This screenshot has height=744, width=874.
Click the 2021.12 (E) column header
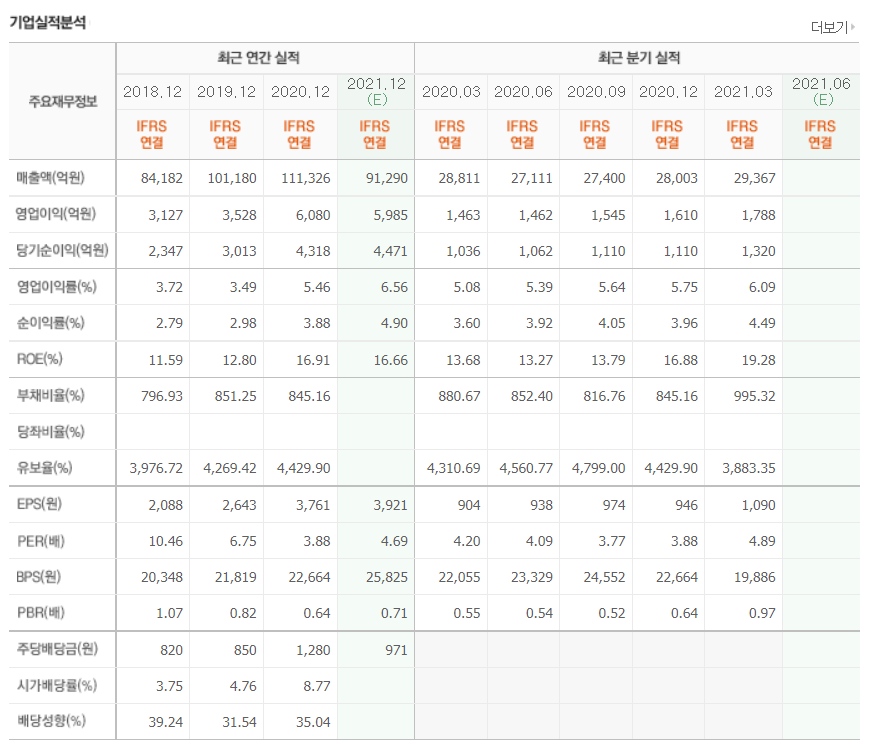[376, 91]
